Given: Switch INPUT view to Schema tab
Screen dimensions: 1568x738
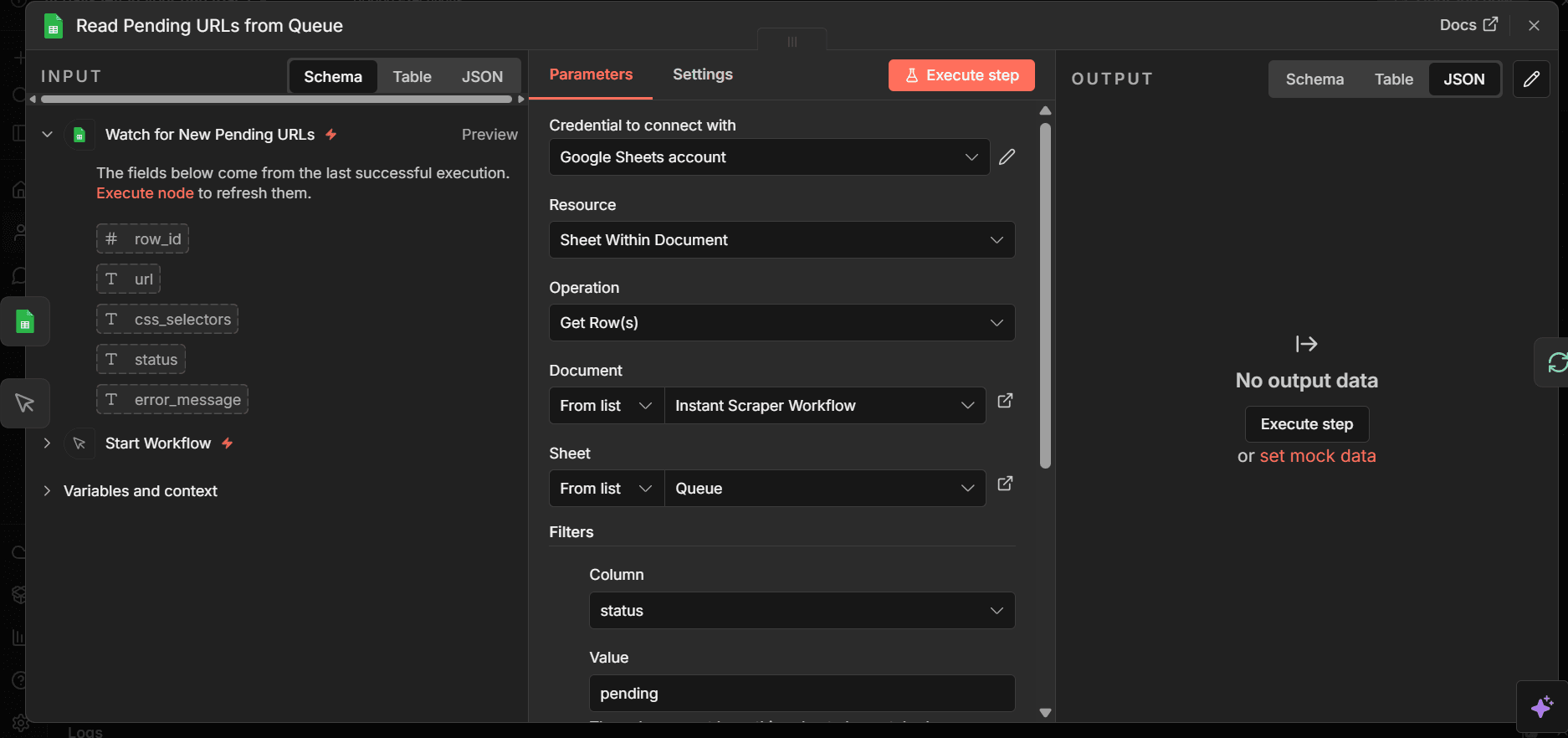Looking at the screenshot, I should click(x=333, y=77).
